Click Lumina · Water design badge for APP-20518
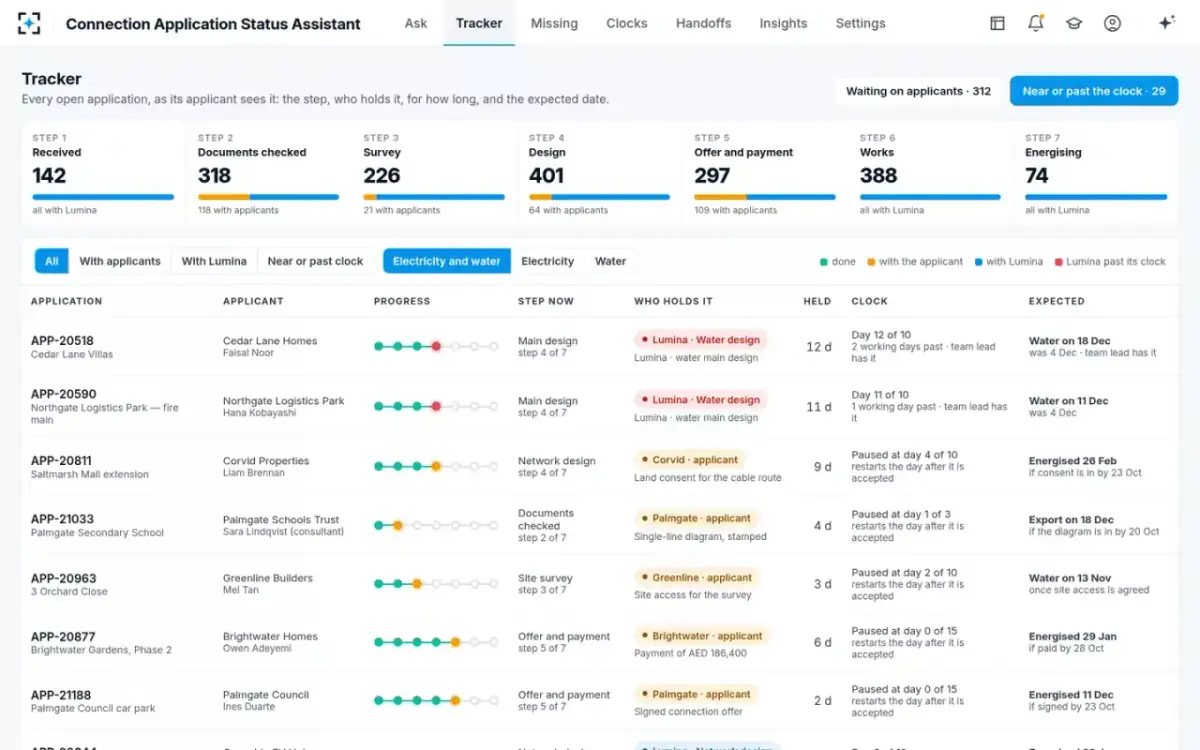The image size is (1200, 750). pos(700,340)
